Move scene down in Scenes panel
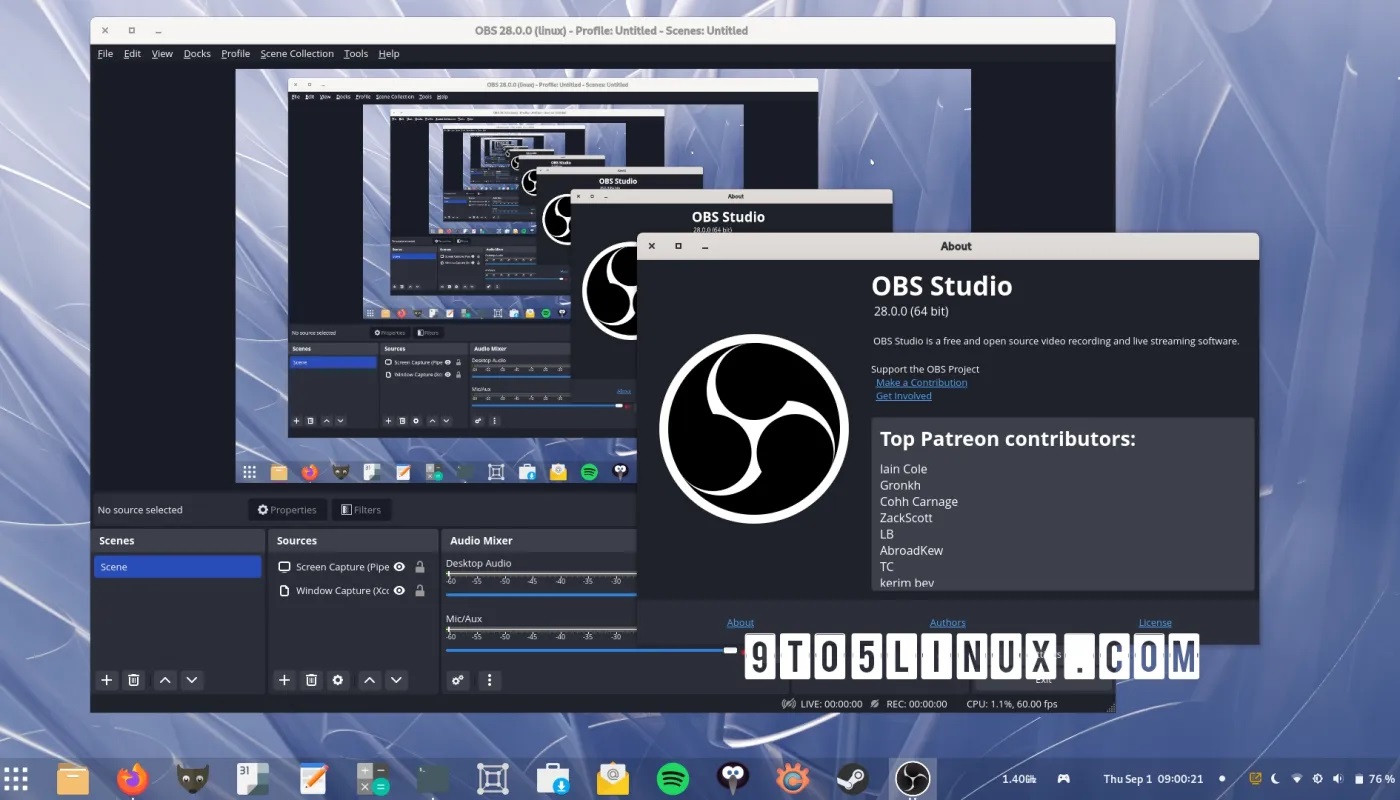 (x=192, y=680)
